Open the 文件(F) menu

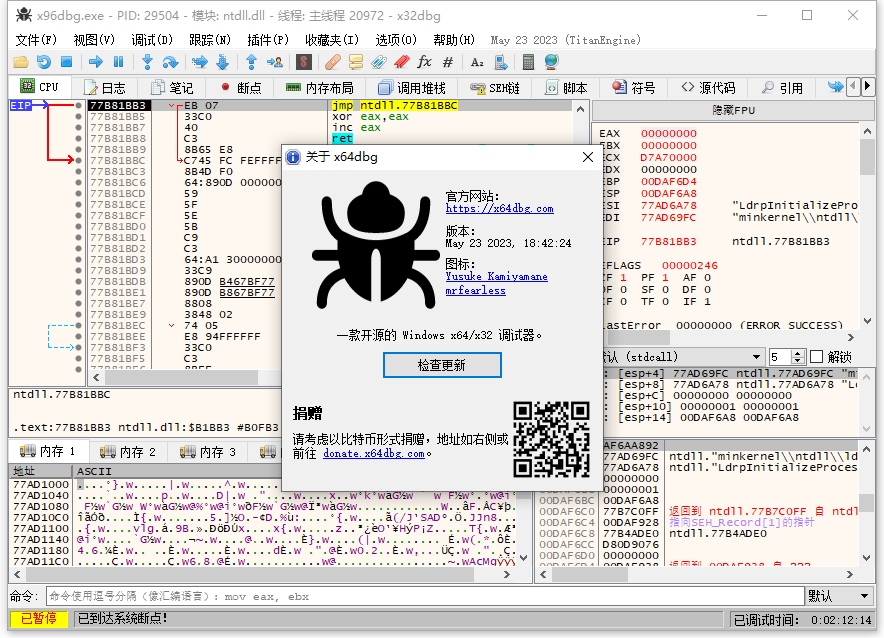pos(36,40)
